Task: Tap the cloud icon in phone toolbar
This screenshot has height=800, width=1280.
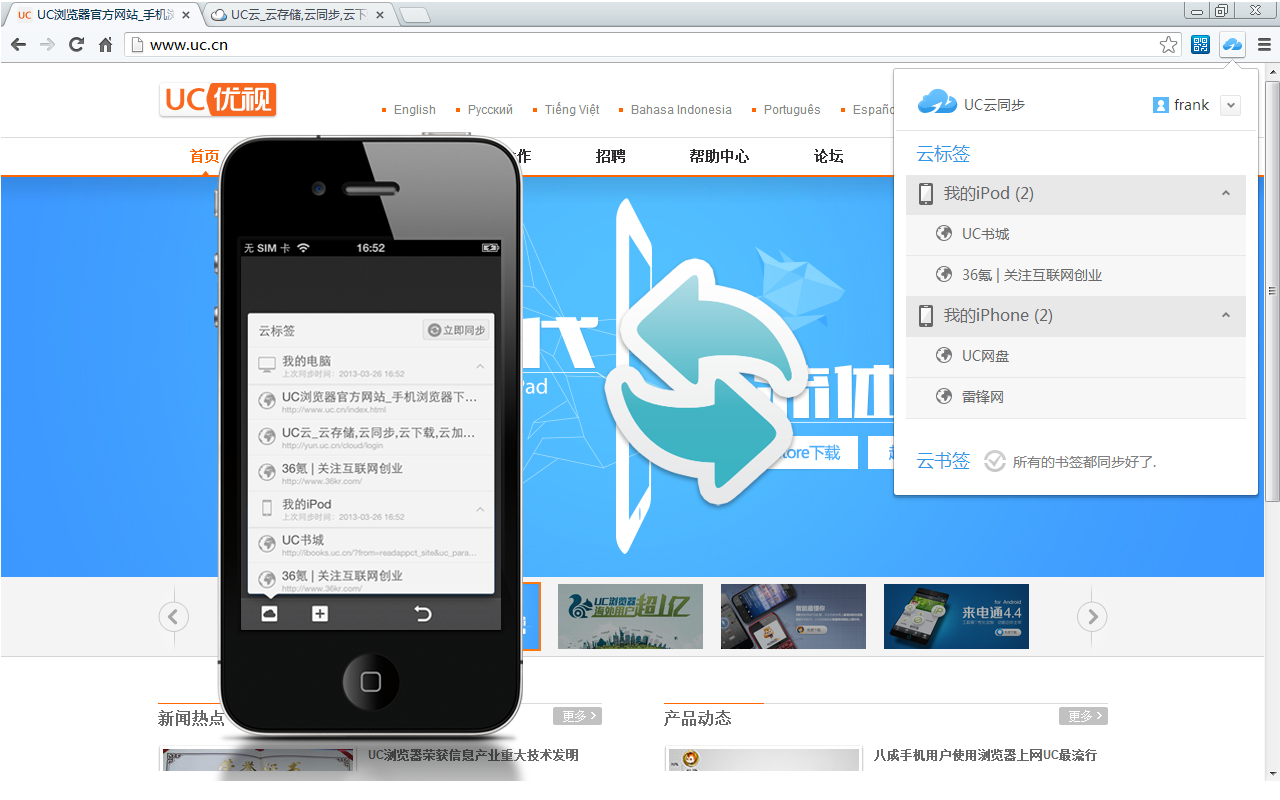Action: pyautogui.click(x=269, y=613)
